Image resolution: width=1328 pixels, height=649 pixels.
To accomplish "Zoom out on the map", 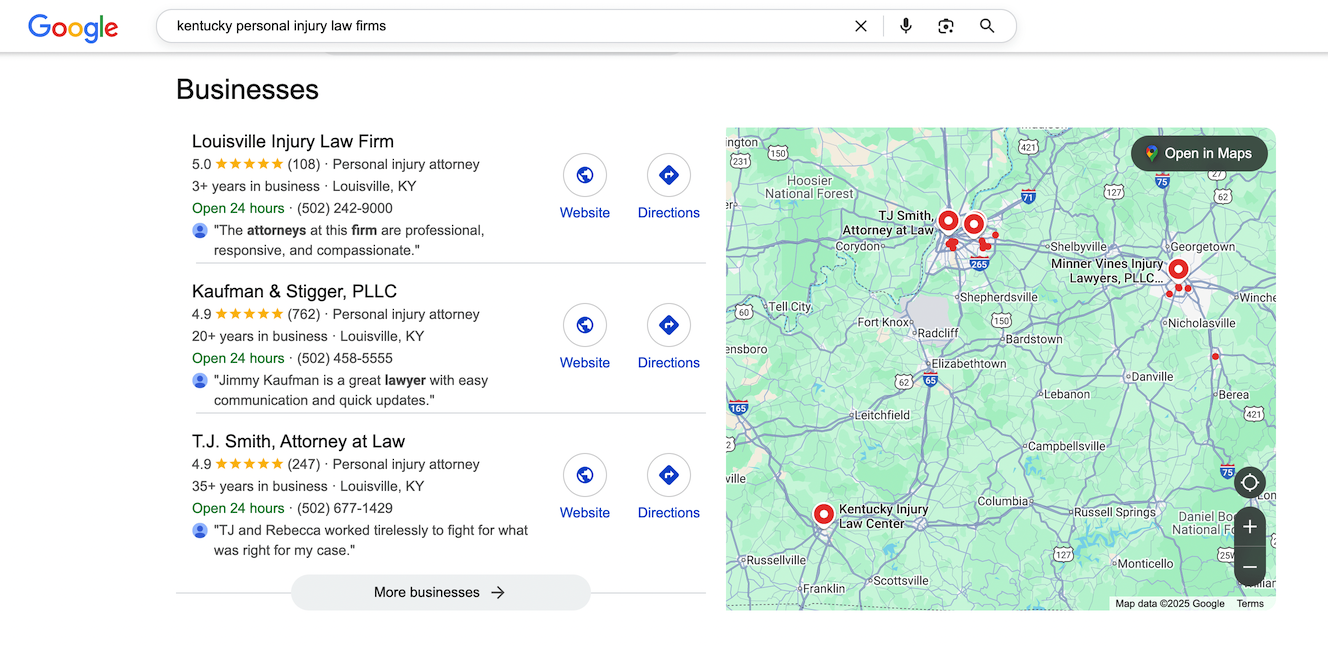I will click(x=1250, y=567).
